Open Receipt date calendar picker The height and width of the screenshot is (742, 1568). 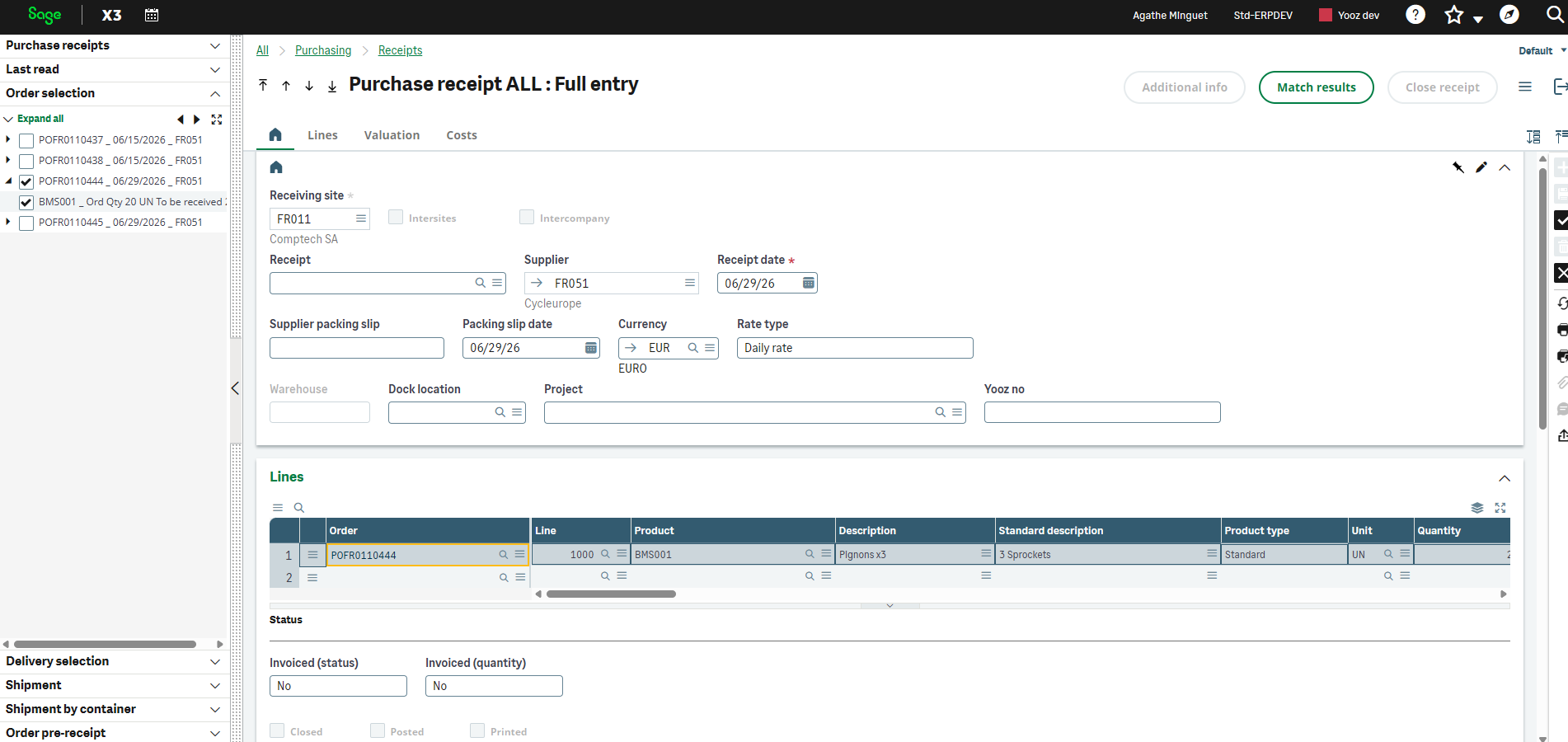tap(809, 283)
